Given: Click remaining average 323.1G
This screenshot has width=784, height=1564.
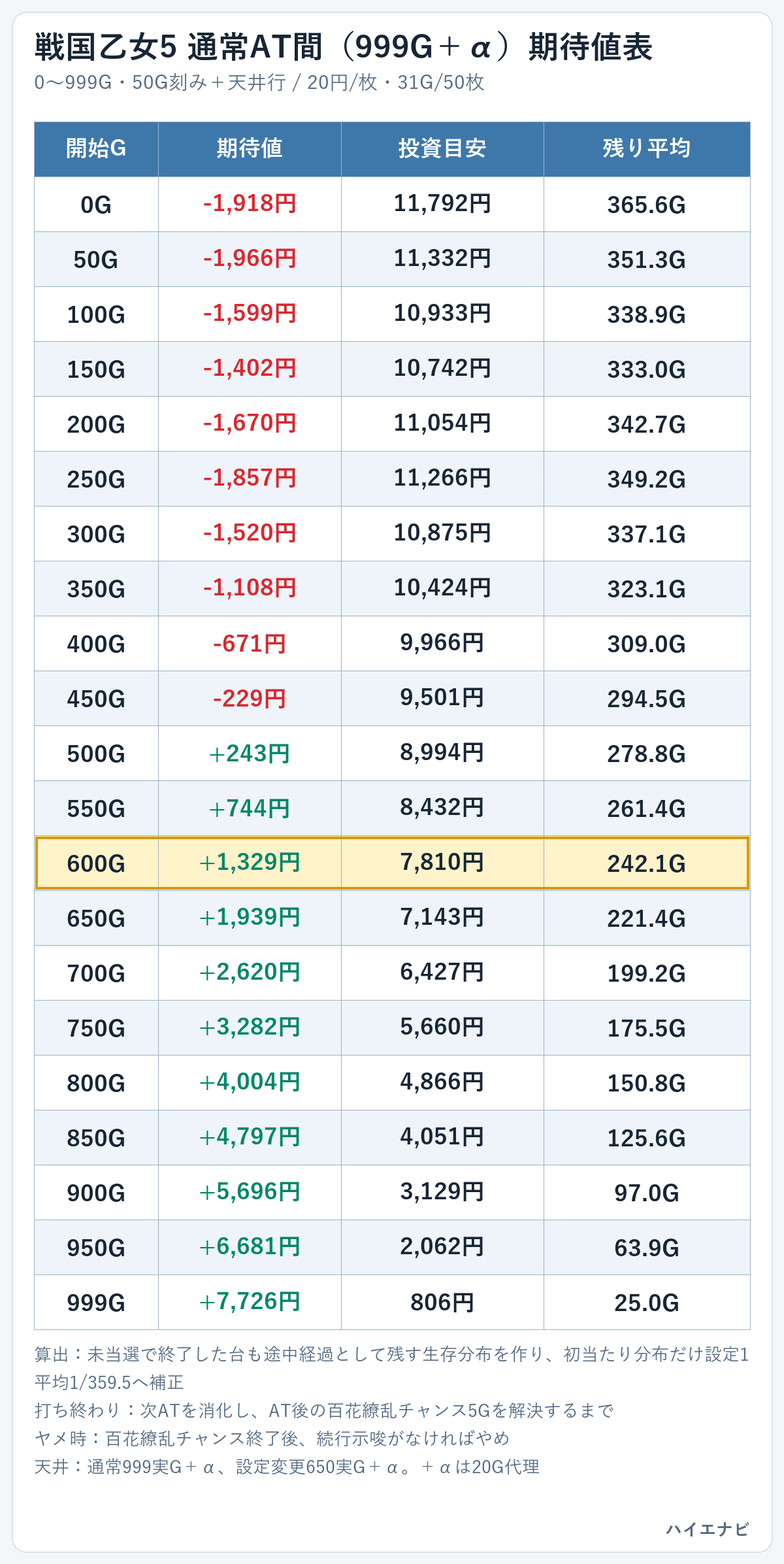Looking at the screenshot, I should 647,589.
